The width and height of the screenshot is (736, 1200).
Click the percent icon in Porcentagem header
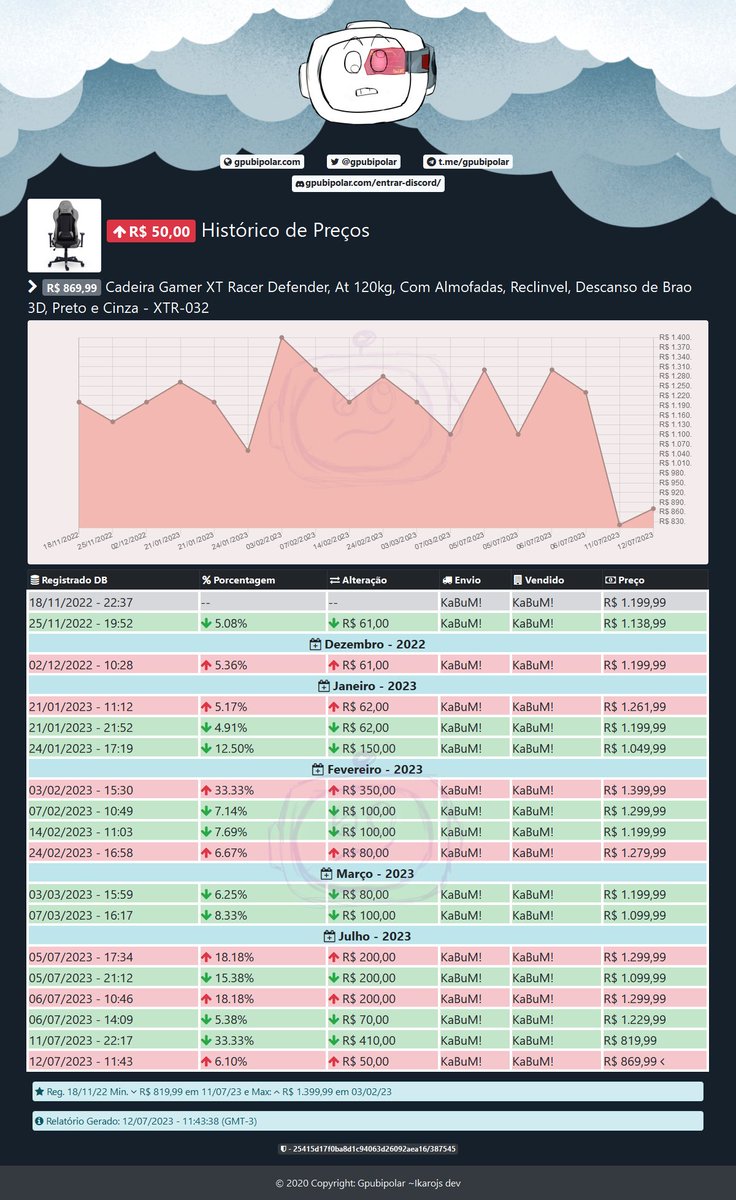207,580
